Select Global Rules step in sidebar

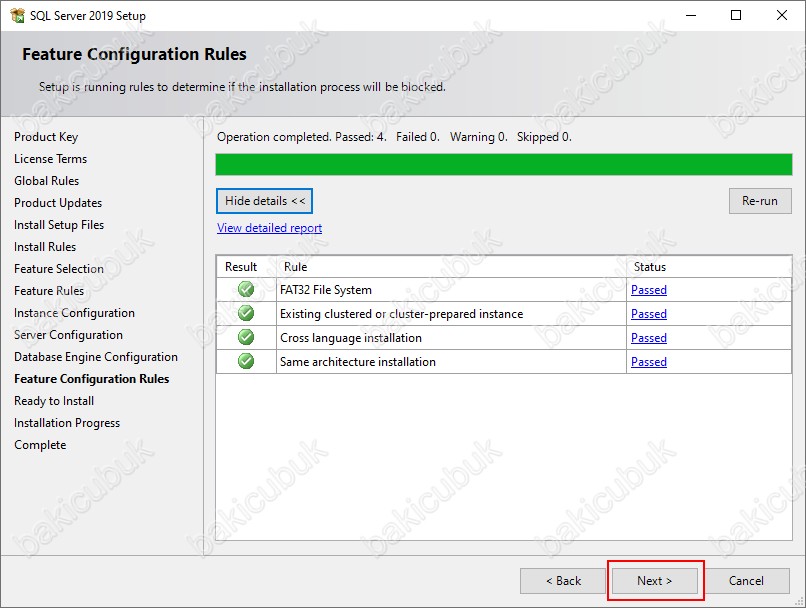tap(47, 181)
